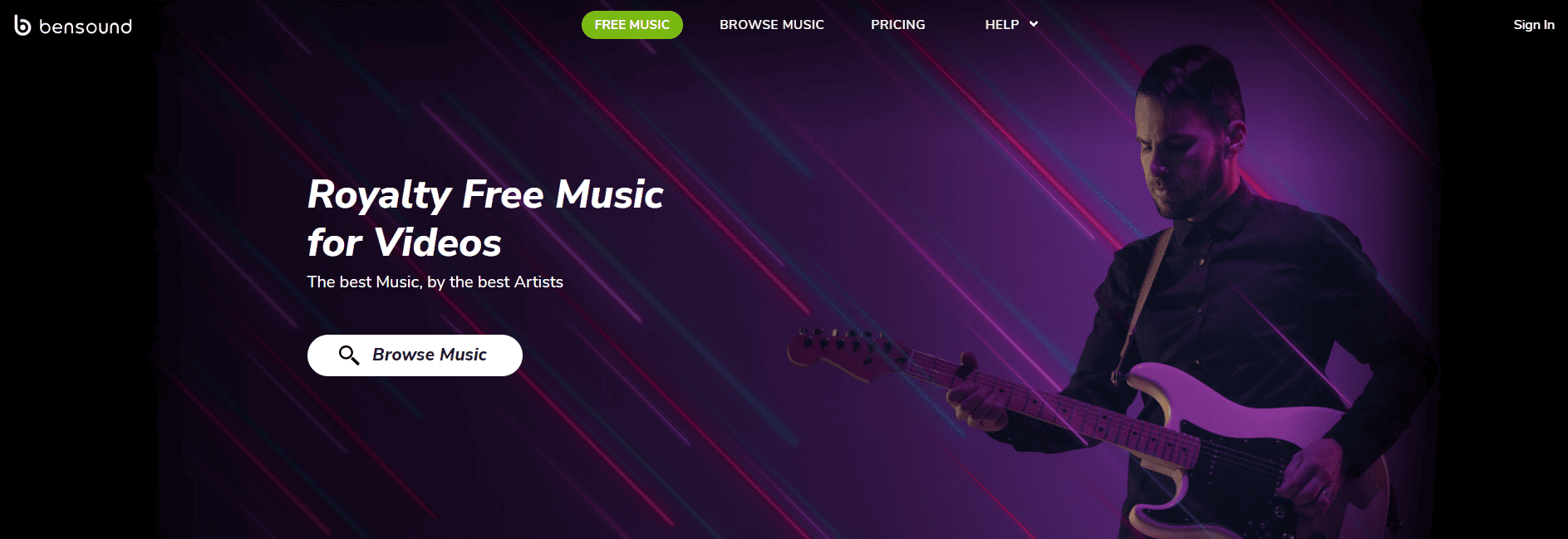This screenshot has width=1568, height=539.
Task: Click the word 'Videos' in the headline
Action: click(437, 243)
